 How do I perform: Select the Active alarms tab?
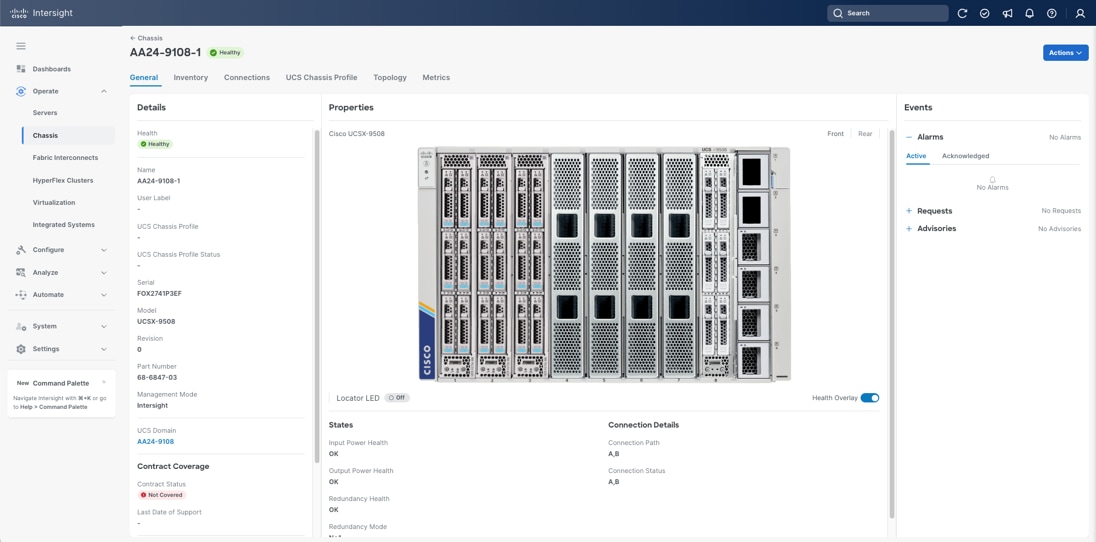point(916,156)
